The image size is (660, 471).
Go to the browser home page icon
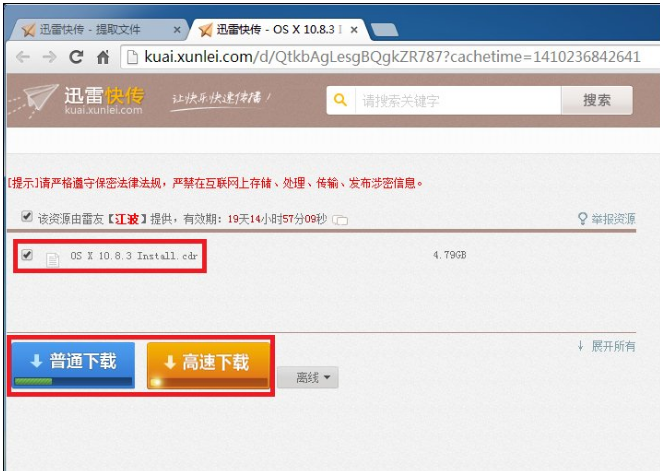pyautogui.click(x=103, y=57)
